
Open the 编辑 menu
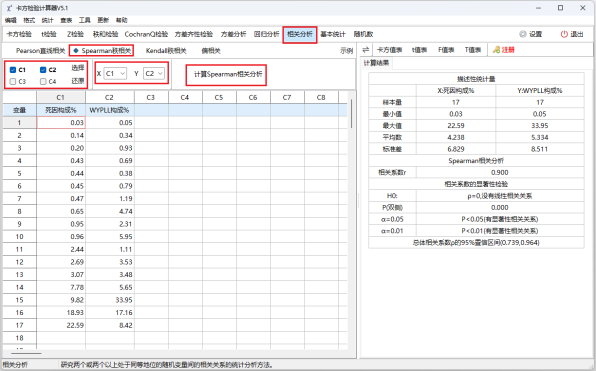point(11,20)
